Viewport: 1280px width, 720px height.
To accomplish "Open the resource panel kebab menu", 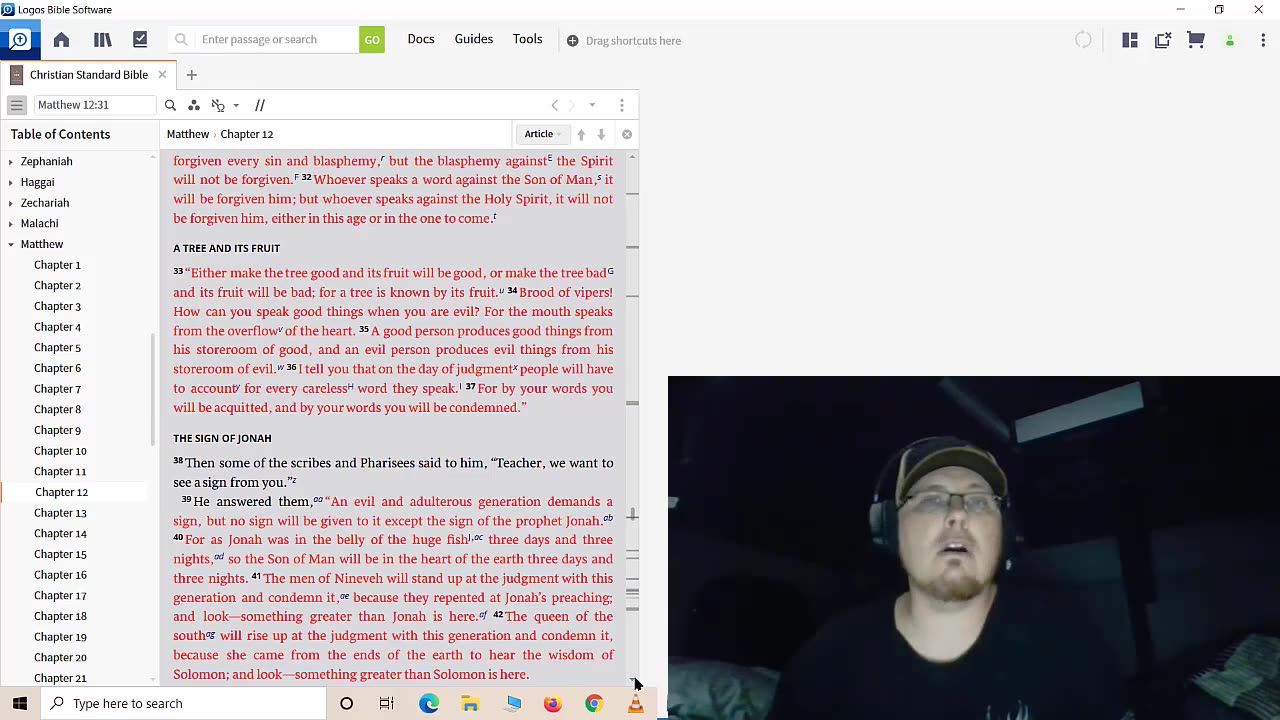I will [622, 105].
